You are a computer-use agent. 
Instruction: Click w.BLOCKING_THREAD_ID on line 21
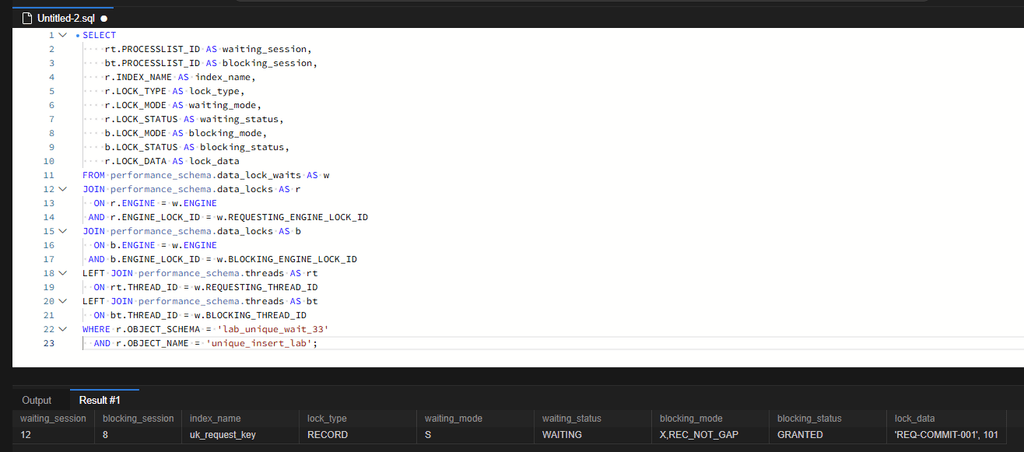[x=251, y=315]
